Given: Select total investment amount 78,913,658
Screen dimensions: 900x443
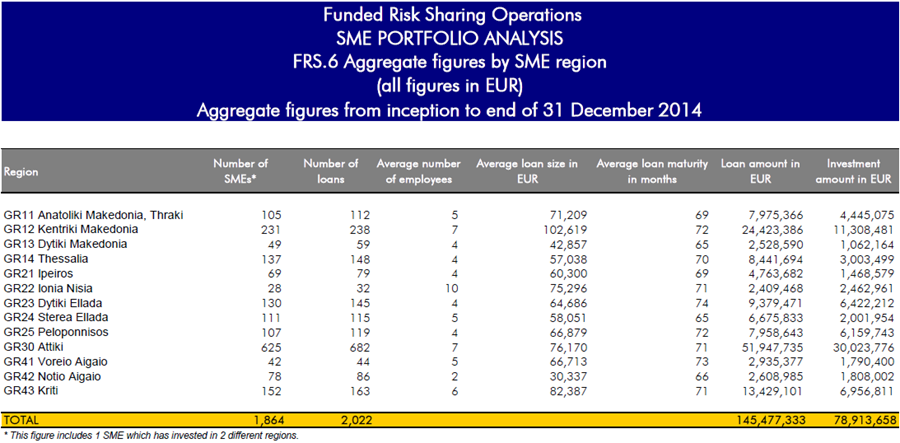Looking at the screenshot, I should click(864, 421).
